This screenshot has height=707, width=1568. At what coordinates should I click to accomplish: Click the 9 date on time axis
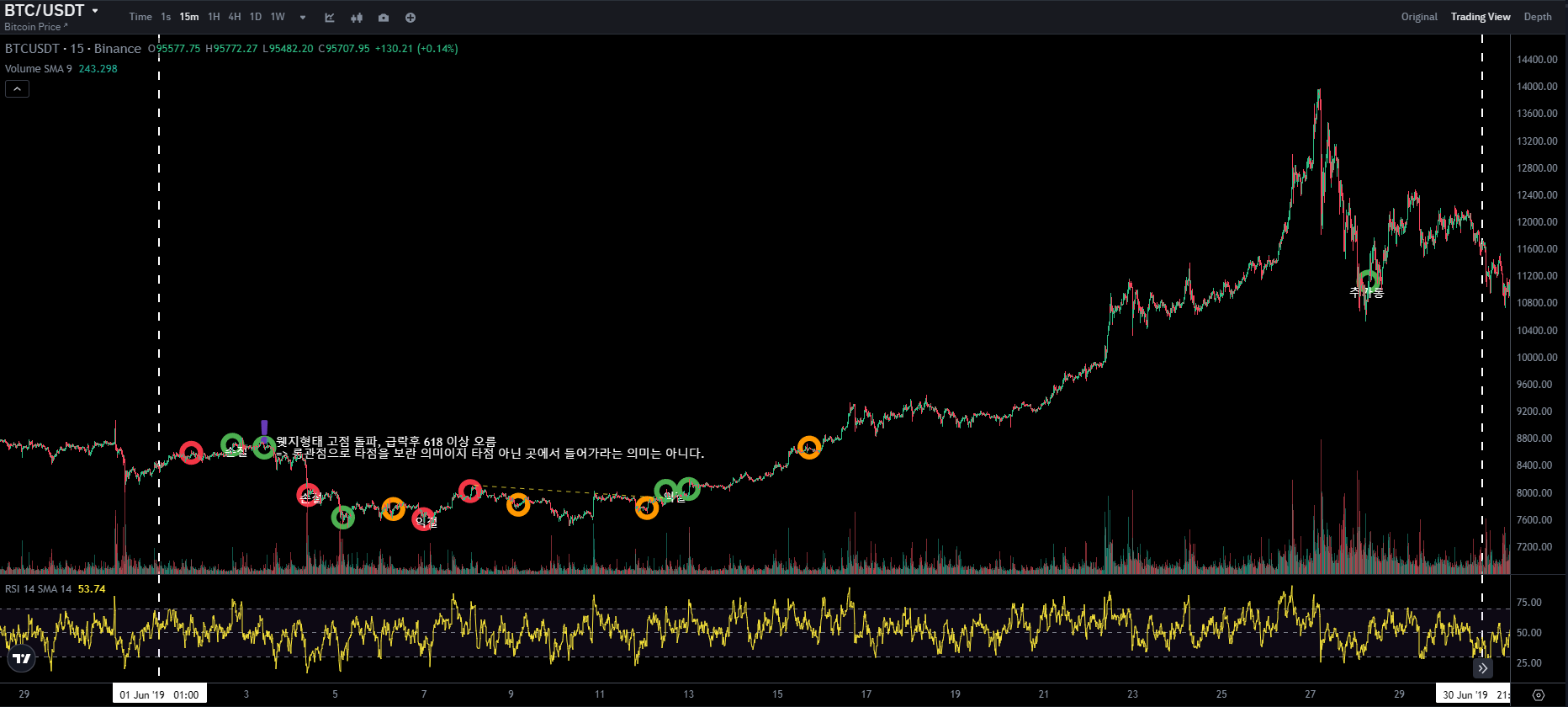(x=511, y=694)
